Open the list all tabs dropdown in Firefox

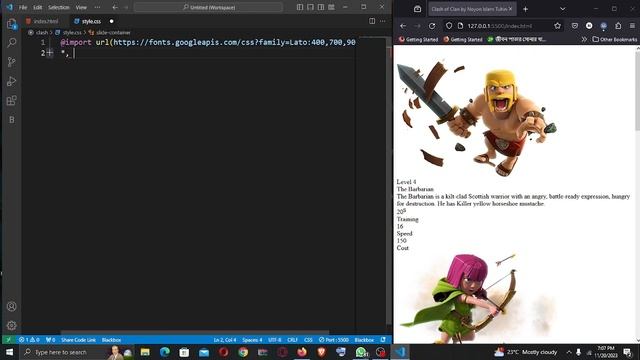(562, 9)
